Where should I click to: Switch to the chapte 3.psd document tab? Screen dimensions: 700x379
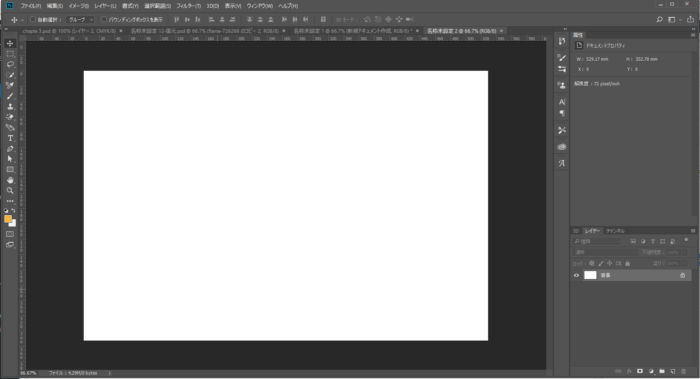pyautogui.click(x=69, y=31)
